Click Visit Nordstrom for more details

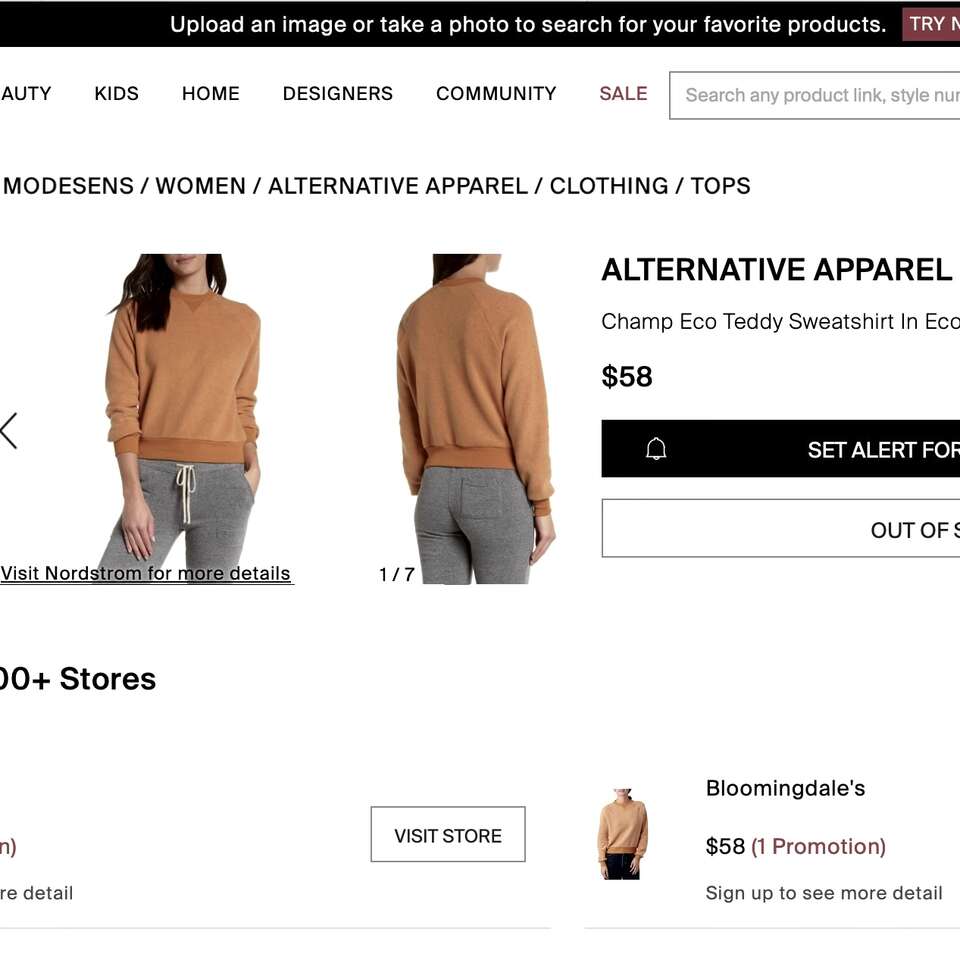(146, 574)
